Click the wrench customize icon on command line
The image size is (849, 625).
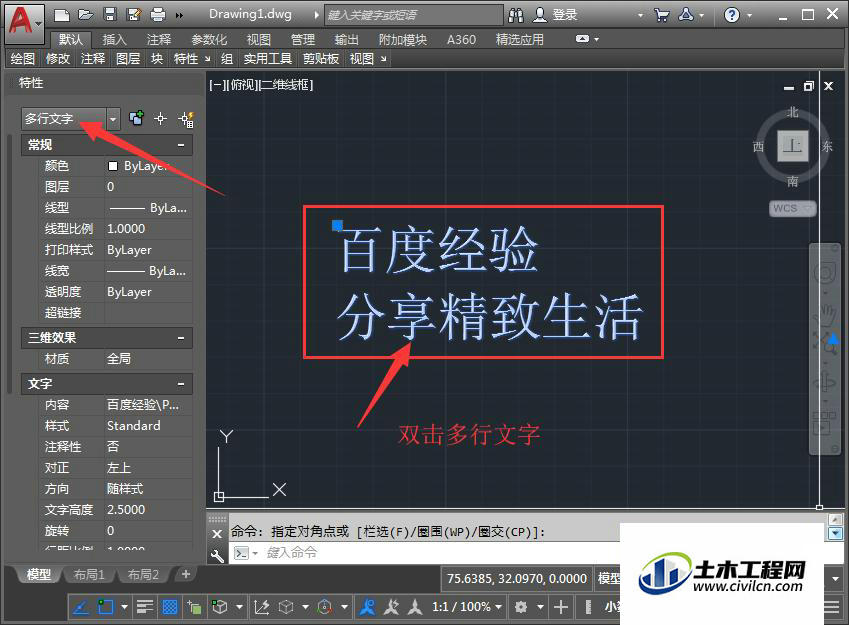pyautogui.click(x=217, y=555)
